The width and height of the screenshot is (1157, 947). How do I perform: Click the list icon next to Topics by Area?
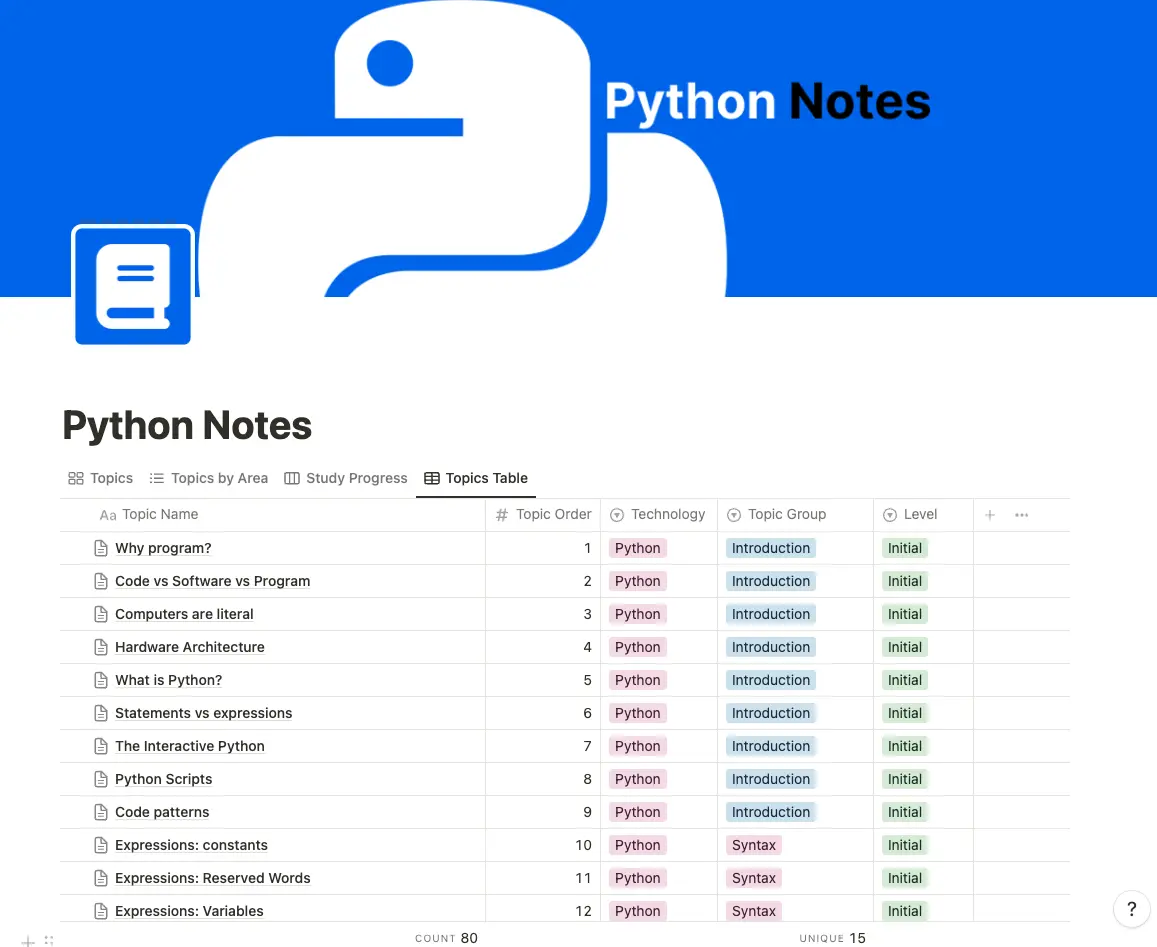click(x=157, y=478)
